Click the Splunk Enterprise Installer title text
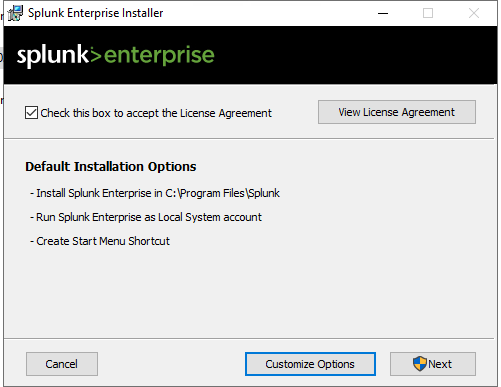Image resolution: width=501 pixels, height=387 pixels. click(x=95, y=13)
